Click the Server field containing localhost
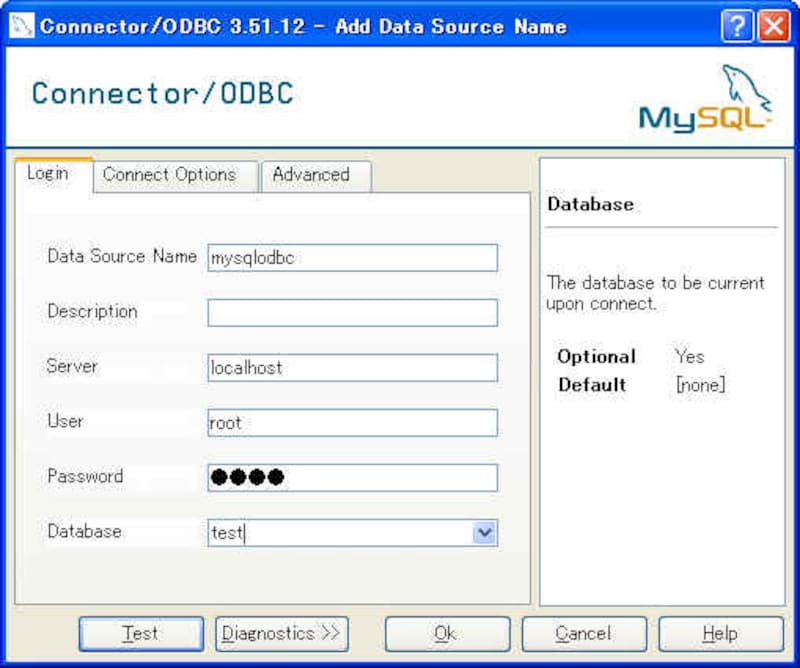This screenshot has height=668, width=800. (352, 368)
